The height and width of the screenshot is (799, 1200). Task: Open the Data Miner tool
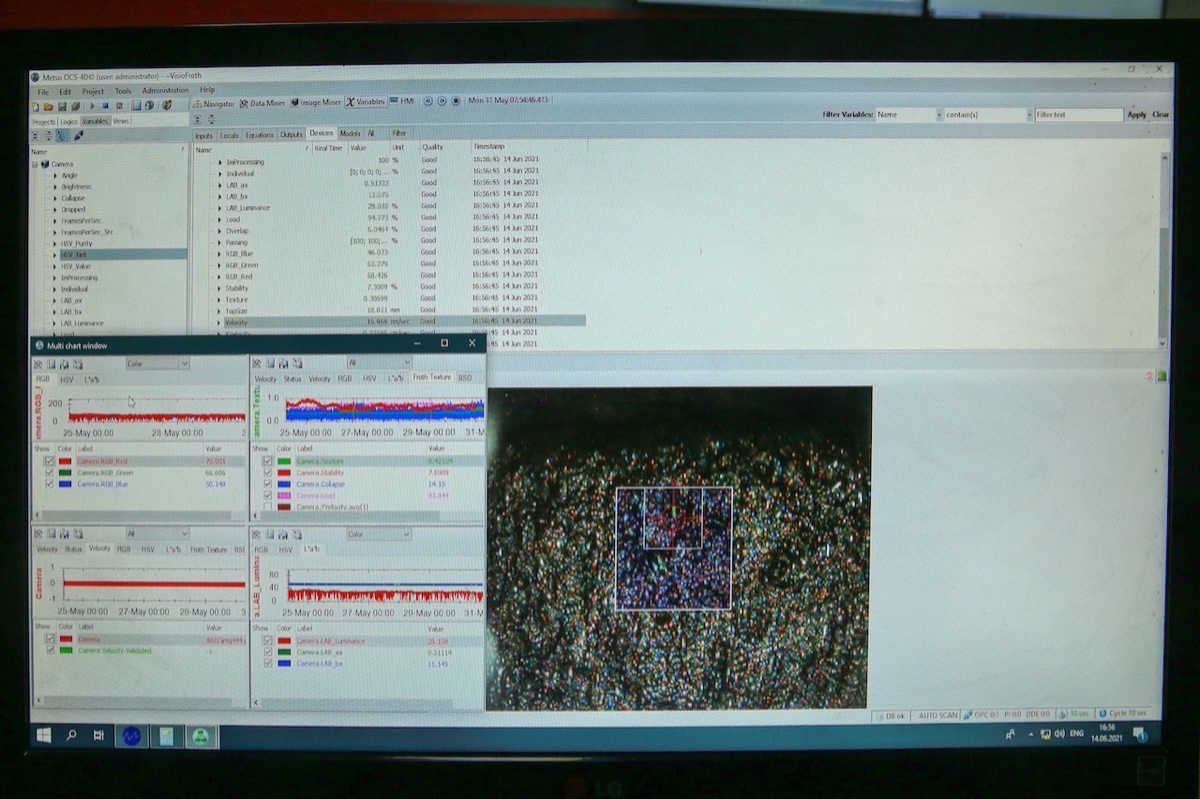pyautogui.click(x=262, y=102)
